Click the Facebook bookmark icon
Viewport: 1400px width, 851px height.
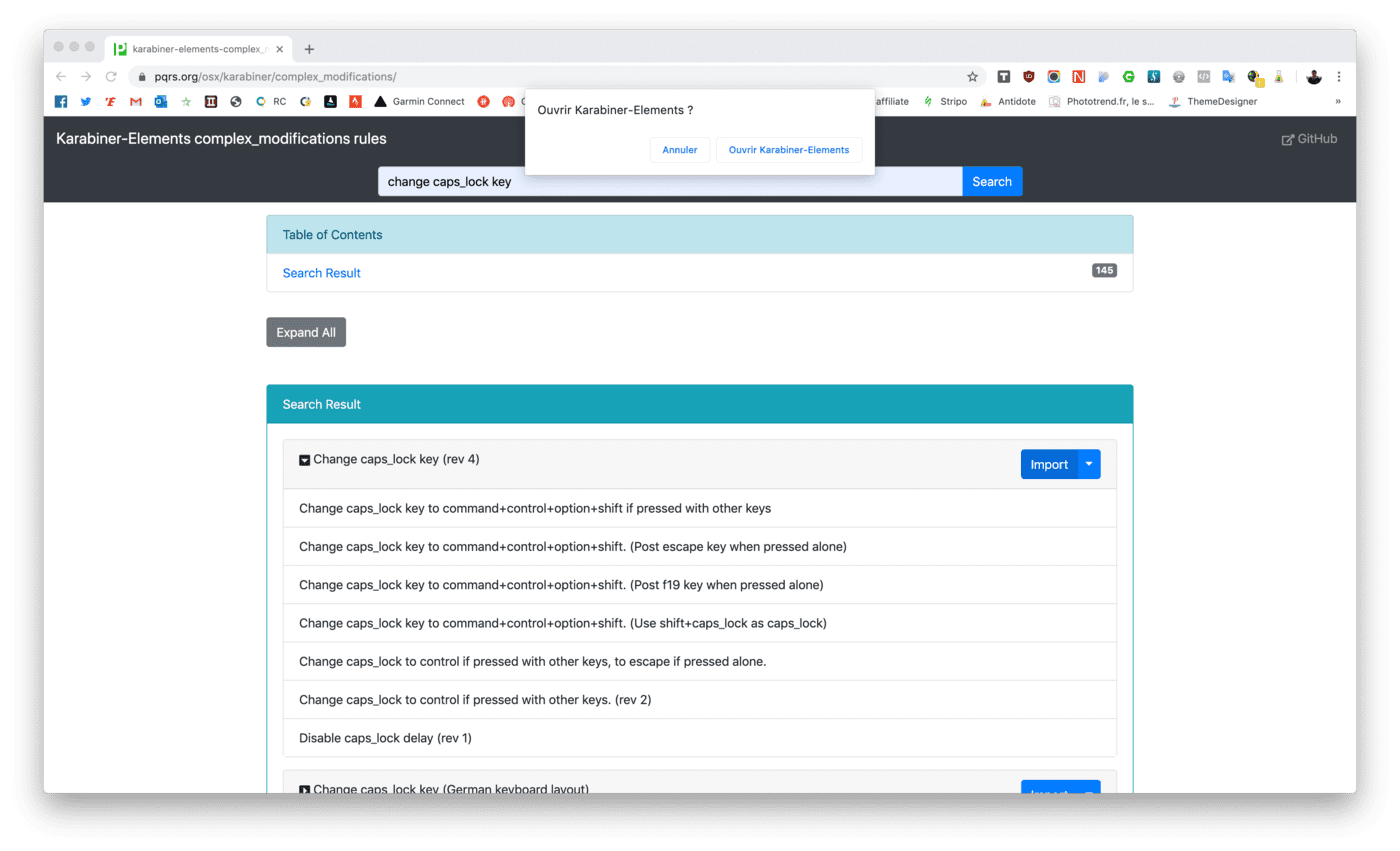[61, 101]
